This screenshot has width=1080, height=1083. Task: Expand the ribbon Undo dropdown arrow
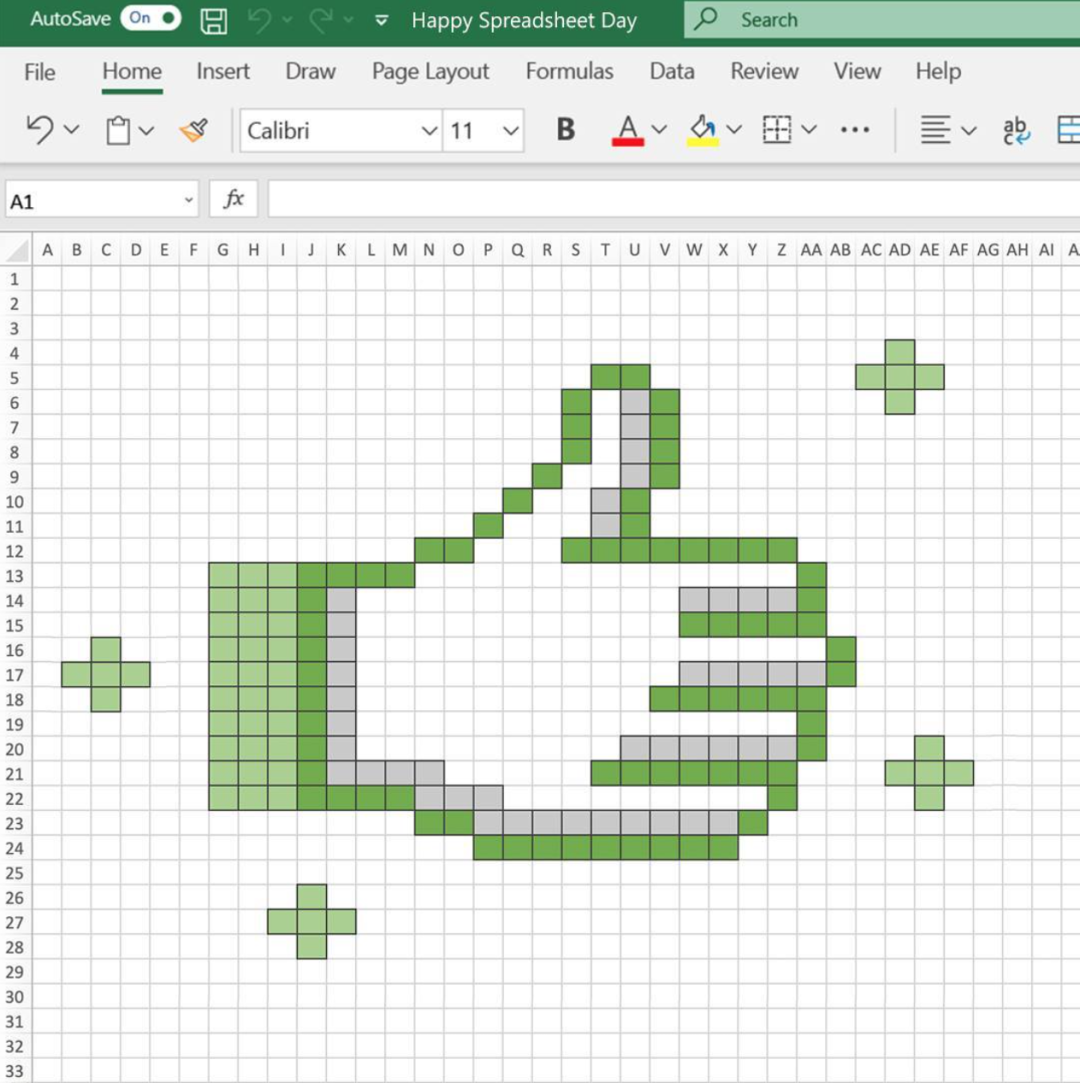pyautogui.click(x=71, y=129)
